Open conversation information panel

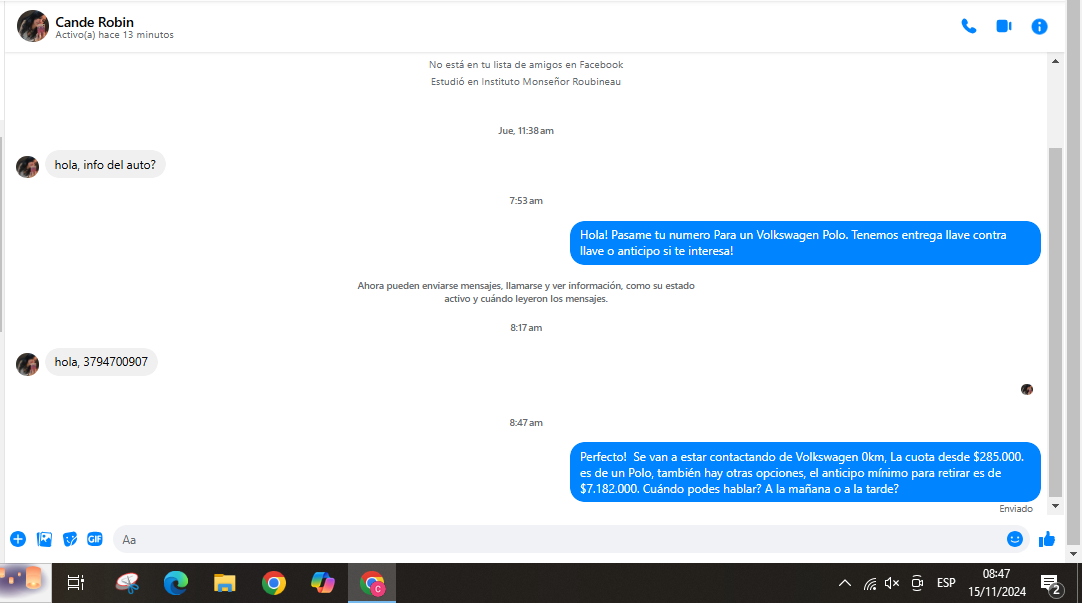[x=1039, y=26]
